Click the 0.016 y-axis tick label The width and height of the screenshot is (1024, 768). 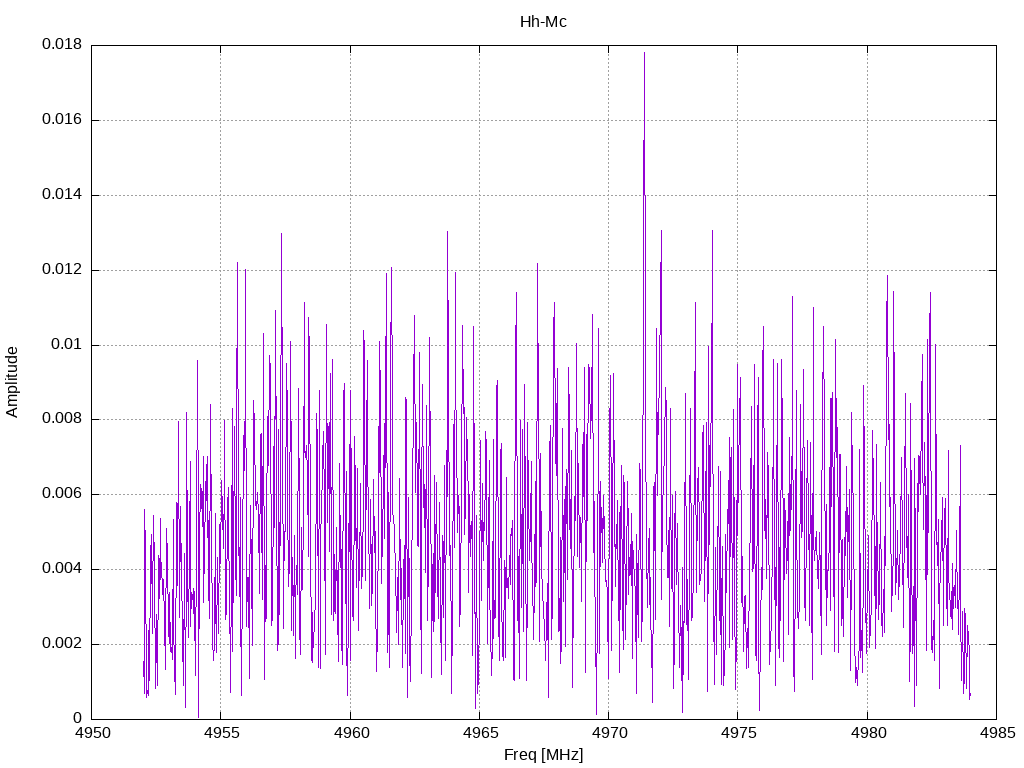click(62, 119)
